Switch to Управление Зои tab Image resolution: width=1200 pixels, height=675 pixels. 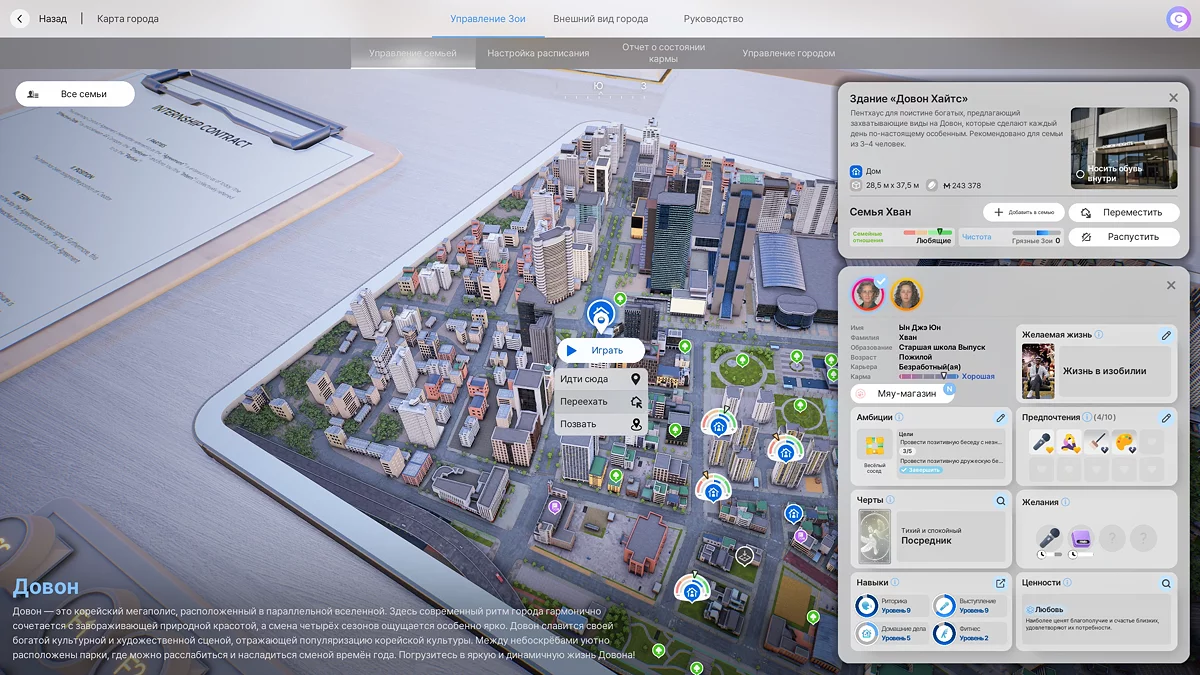pos(488,19)
